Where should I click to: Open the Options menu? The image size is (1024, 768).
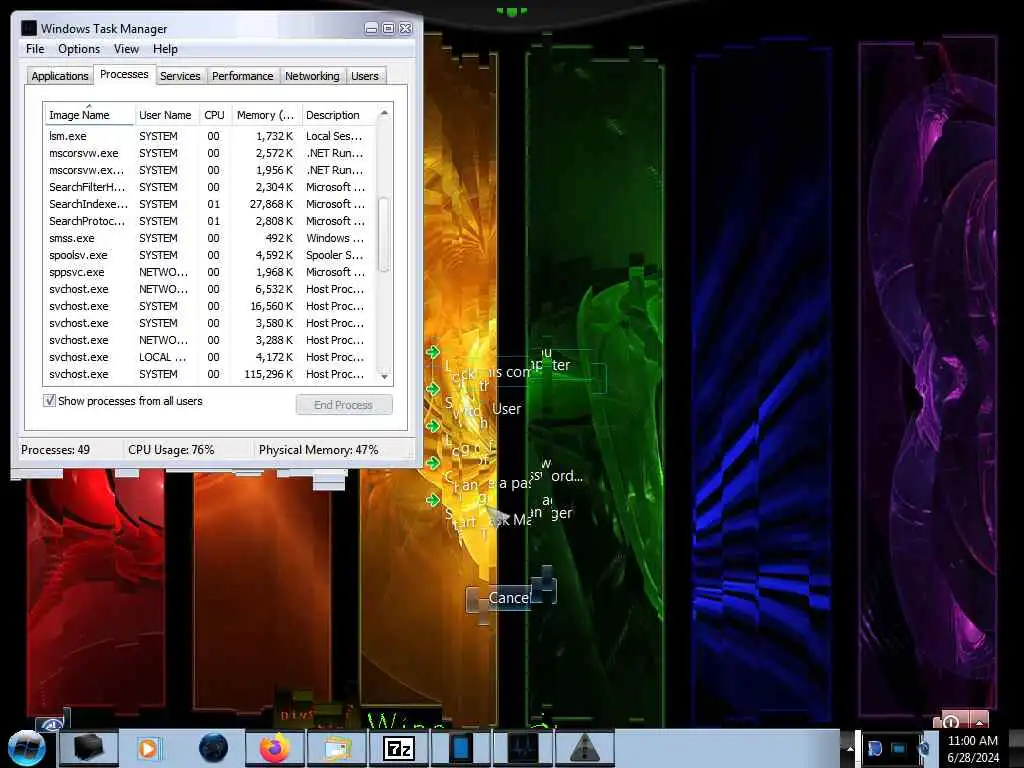click(x=79, y=49)
